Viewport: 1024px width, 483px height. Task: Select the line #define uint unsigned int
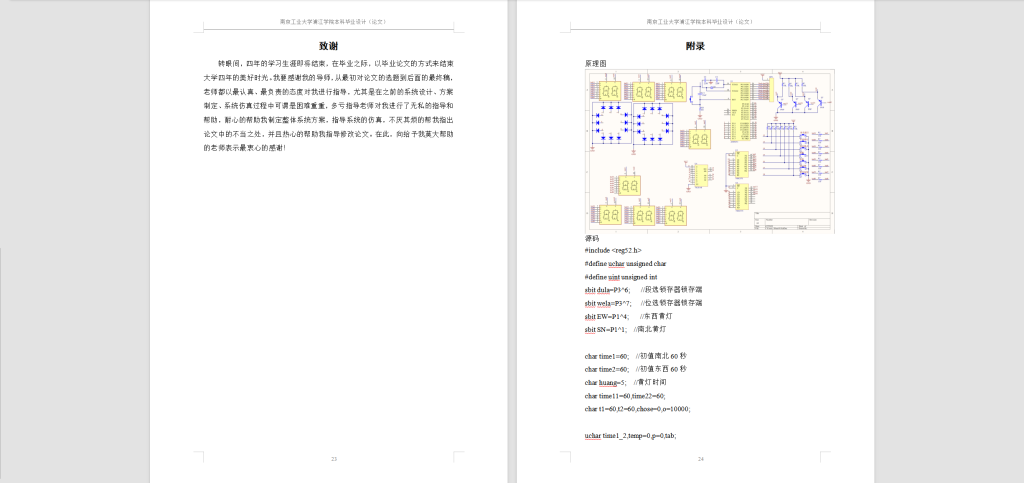tap(621, 277)
